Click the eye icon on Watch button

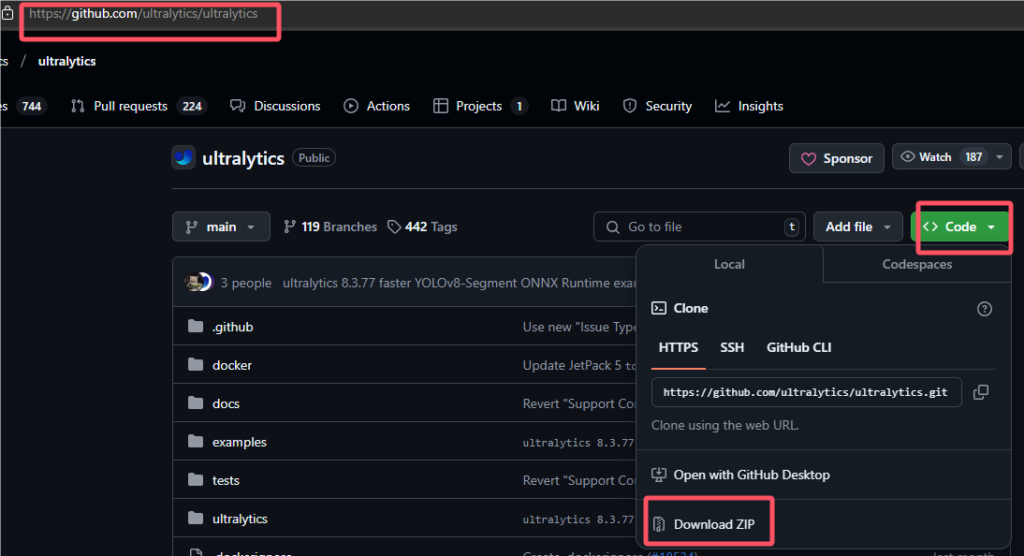click(907, 157)
